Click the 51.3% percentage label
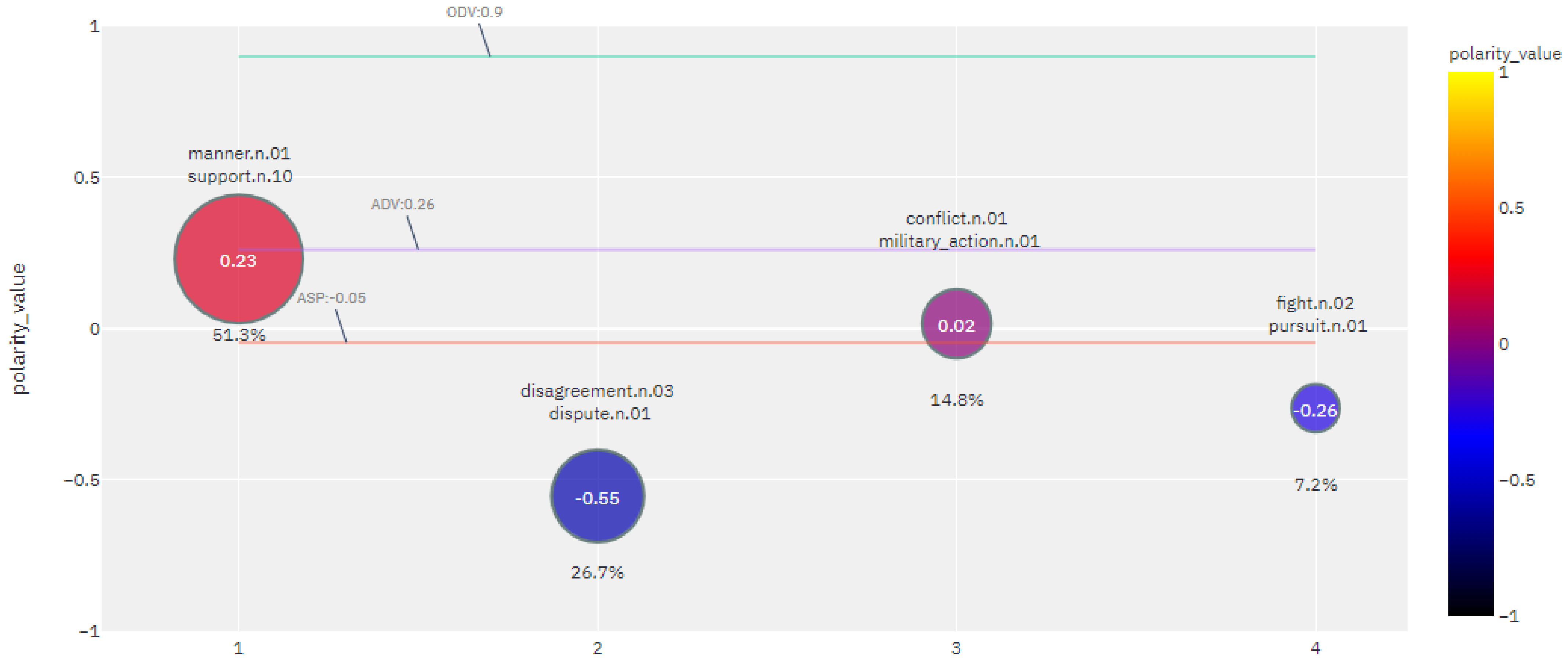This screenshot has width=1568, height=667. [x=239, y=335]
